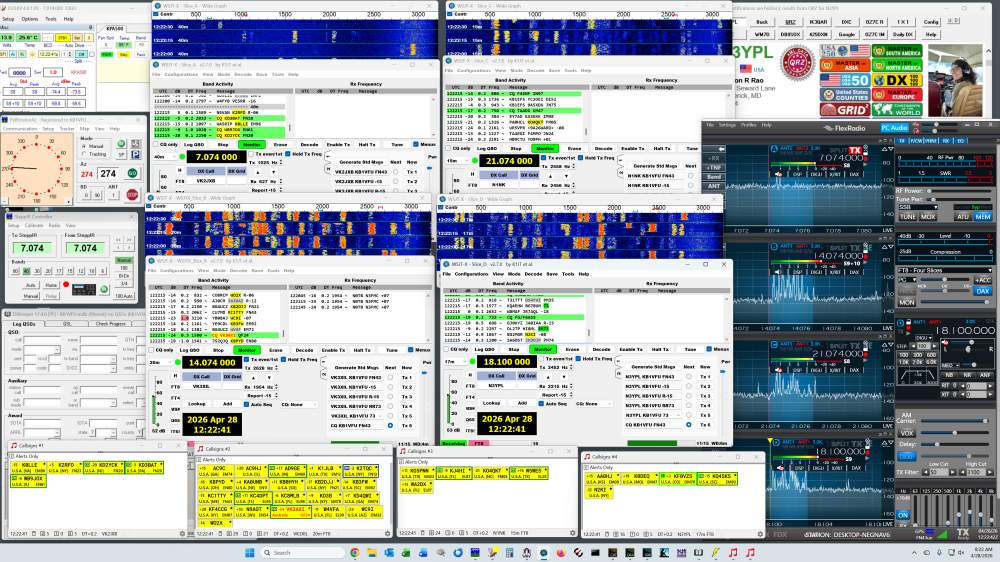The image size is (1000, 562).
Task: Select the 40 band button in SteppIR Controller
Action: (x=26, y=271)
